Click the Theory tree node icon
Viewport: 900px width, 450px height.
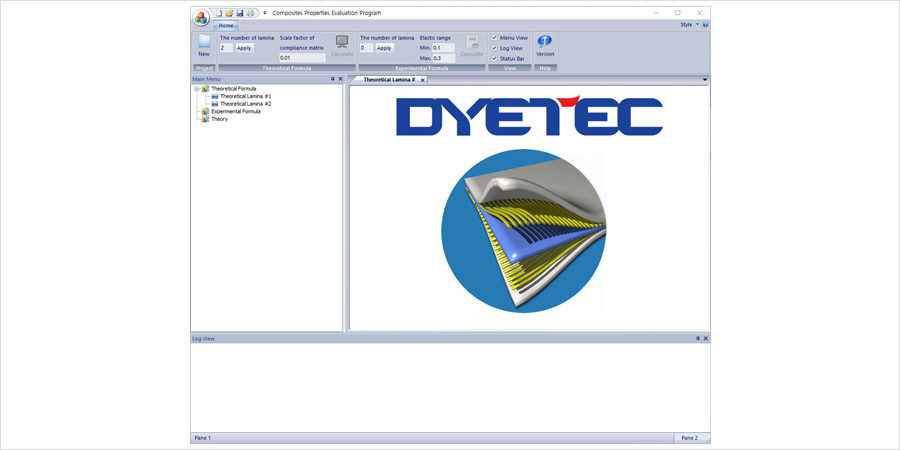(205, 119)
